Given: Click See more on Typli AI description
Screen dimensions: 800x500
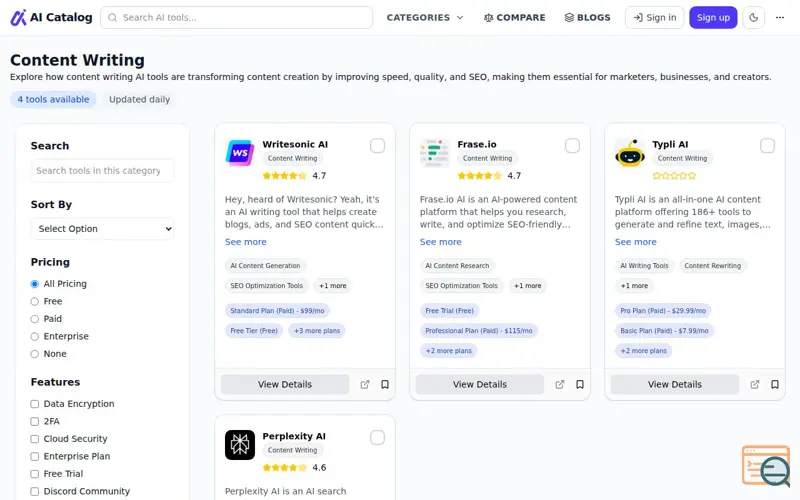Looking at the screenshot, I should [x=635, y=242].
